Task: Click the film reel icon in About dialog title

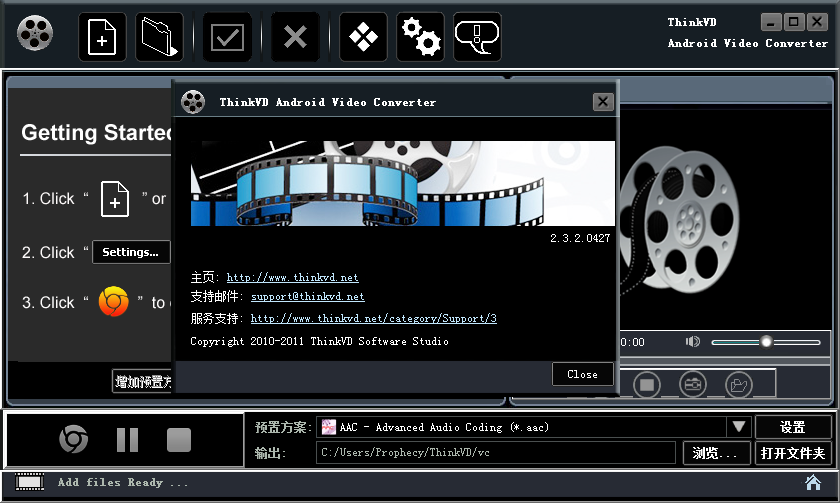Action: [x=193, y=102]
